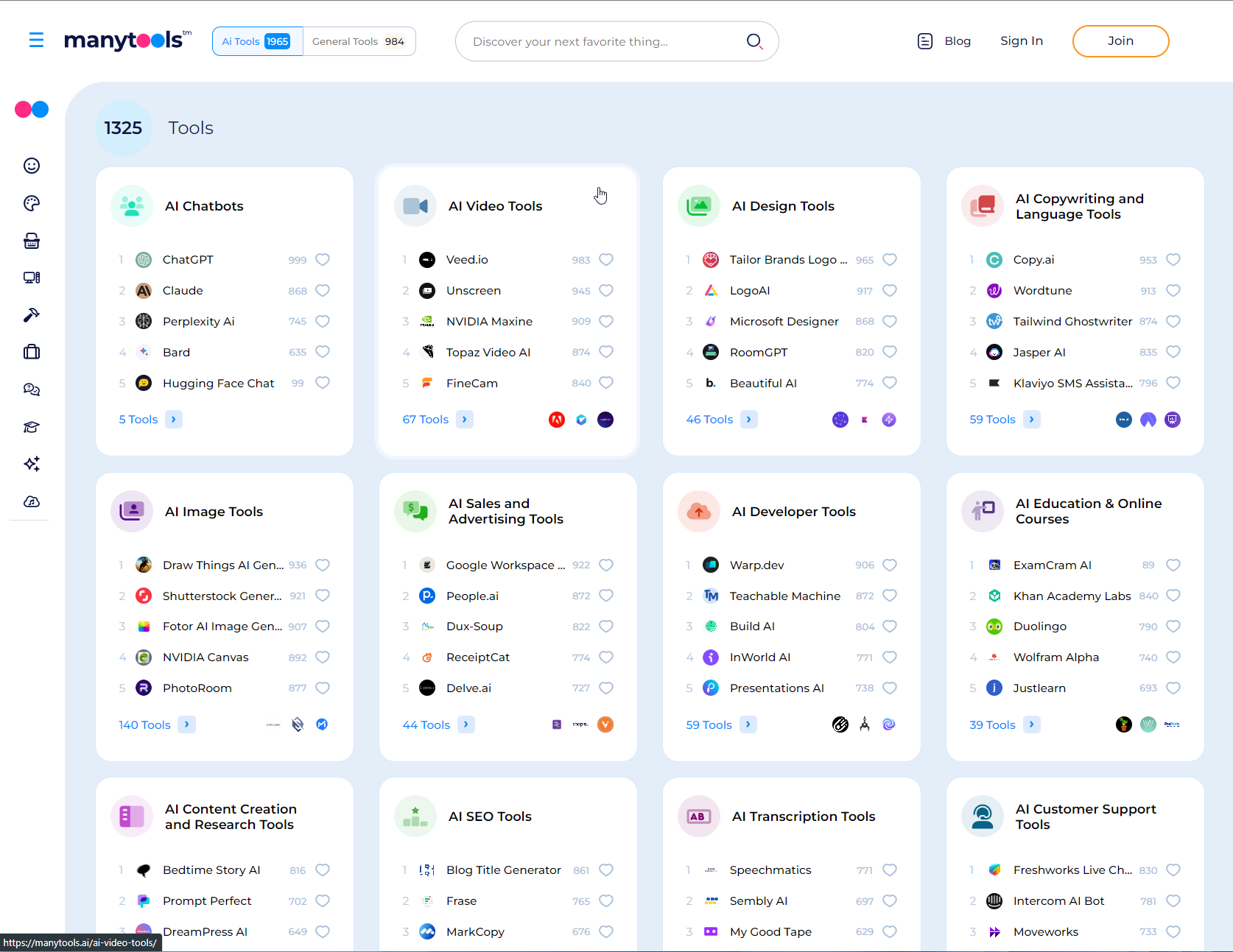Click the hammer sidebar icon

point(32,315)
